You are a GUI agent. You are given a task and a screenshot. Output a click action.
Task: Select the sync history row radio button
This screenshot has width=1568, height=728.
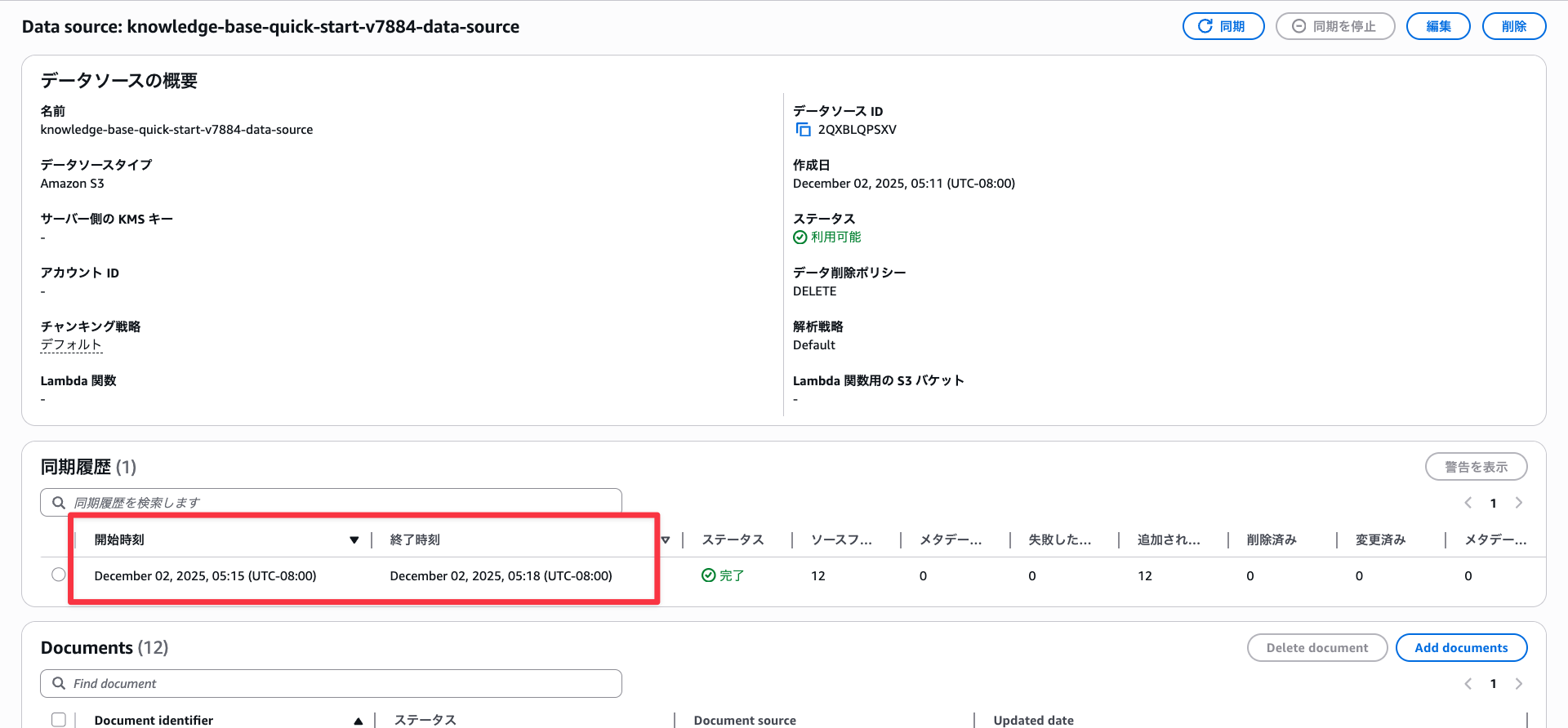(x=59, y=575)
